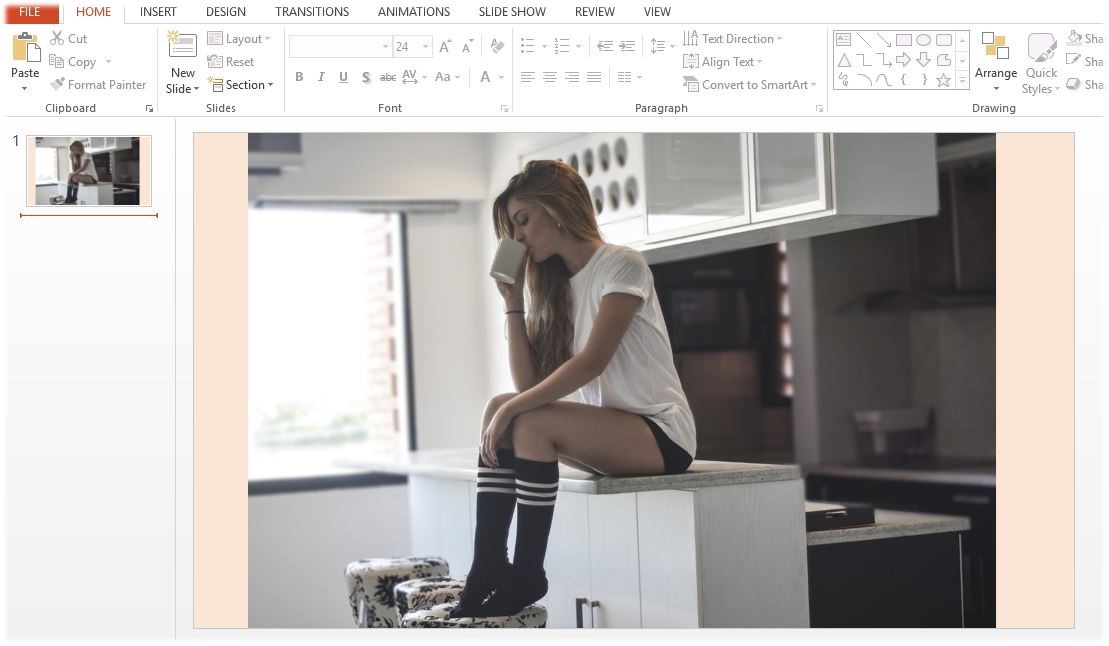Open the Layout dropdown
The image size is (1109, 646).
point(239,39)
